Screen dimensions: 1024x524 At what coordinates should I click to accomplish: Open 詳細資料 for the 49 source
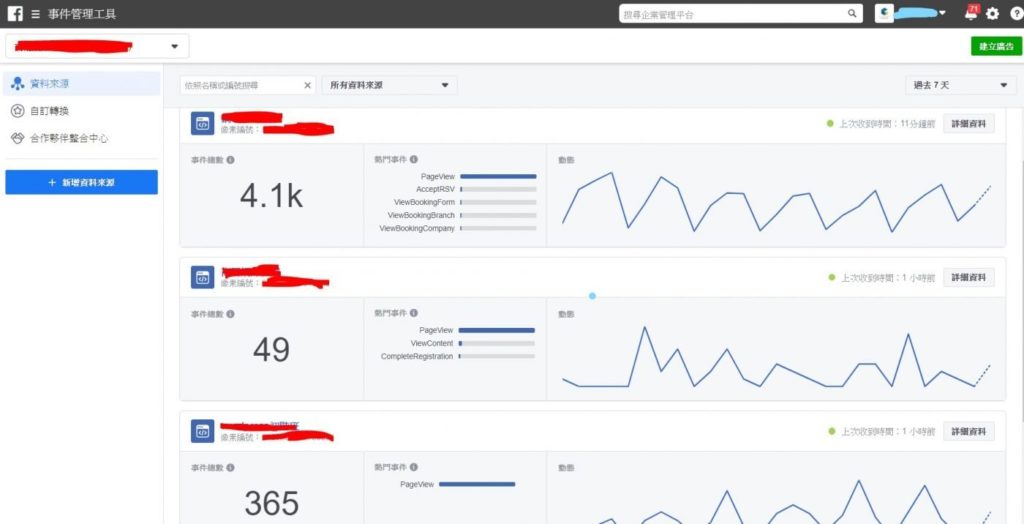968,277
